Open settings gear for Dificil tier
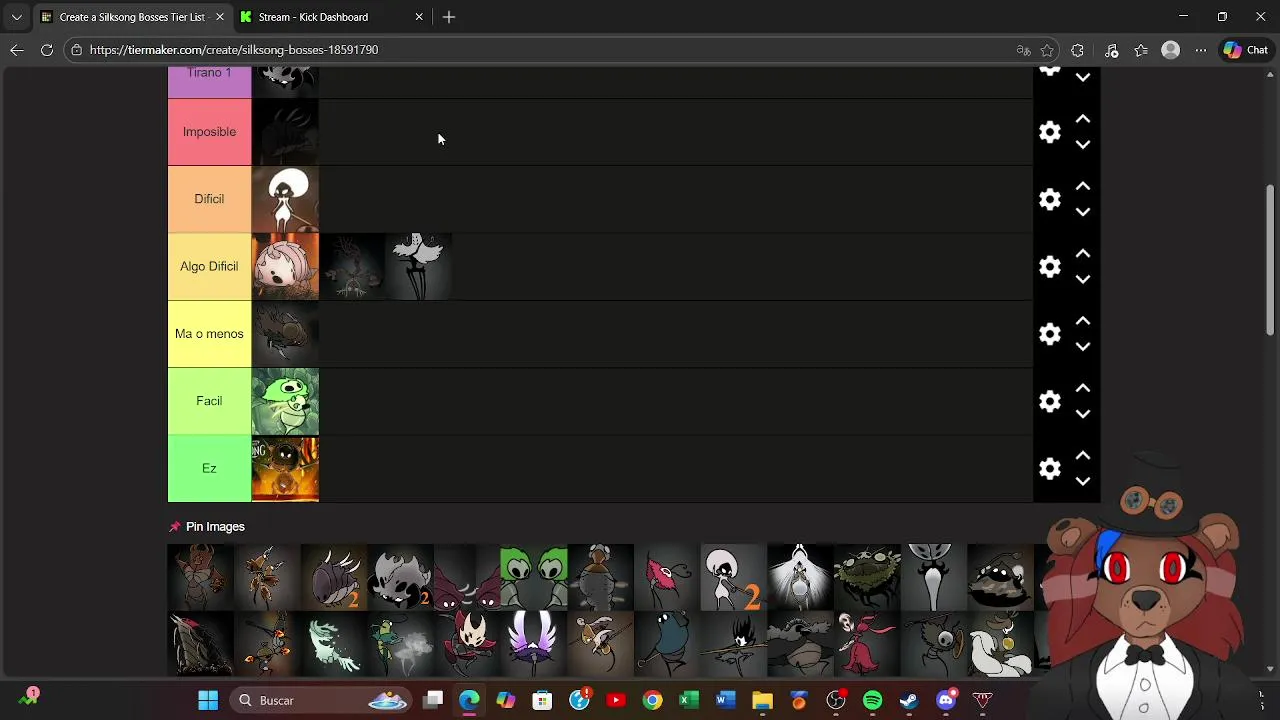The image size is (1280, 720). [x=1049, y=199]
